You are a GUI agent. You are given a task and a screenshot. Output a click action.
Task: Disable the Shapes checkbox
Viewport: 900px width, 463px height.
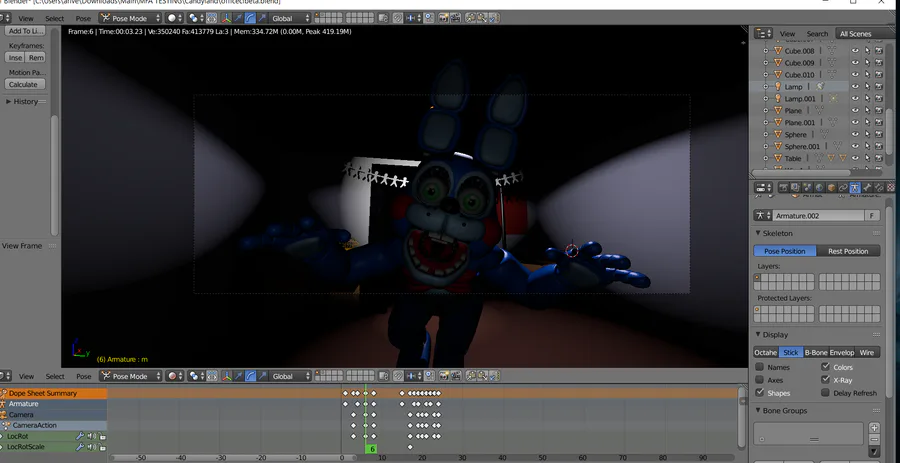tap(759, 392)
